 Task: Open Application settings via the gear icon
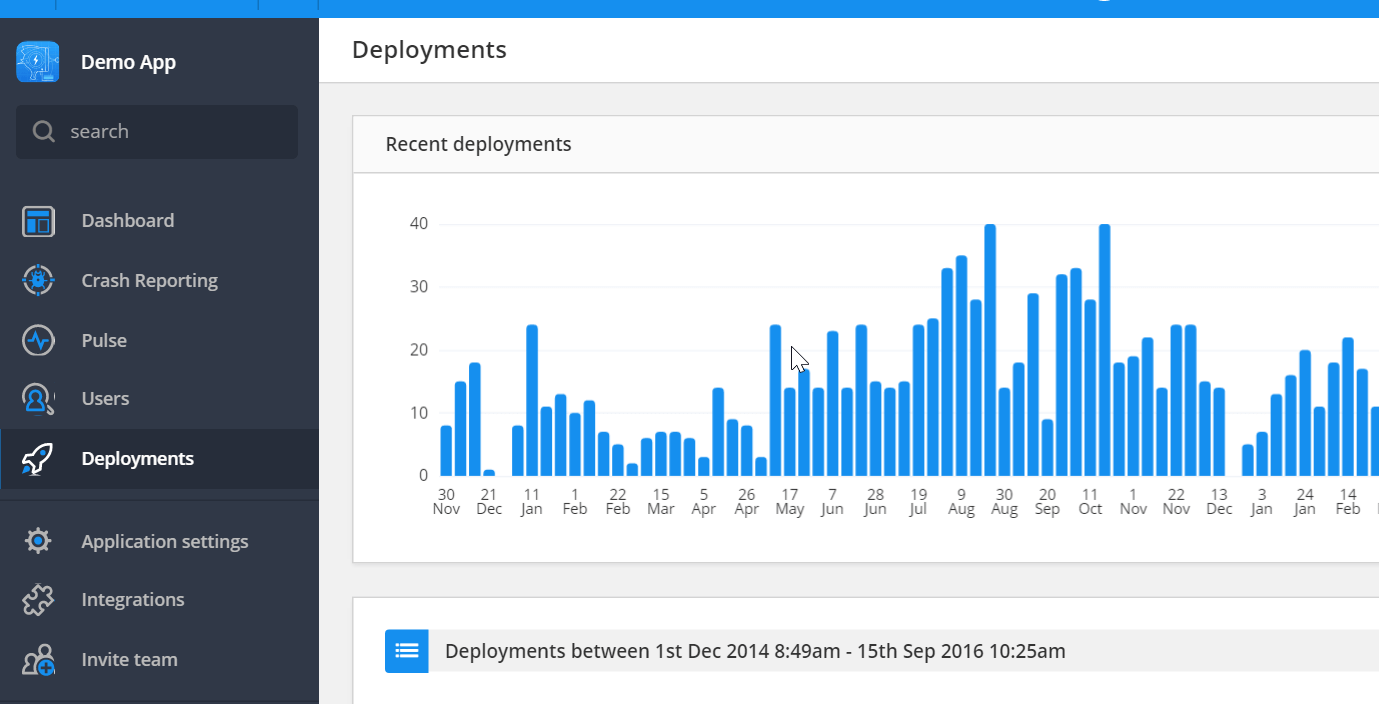[x=37, y=541]
